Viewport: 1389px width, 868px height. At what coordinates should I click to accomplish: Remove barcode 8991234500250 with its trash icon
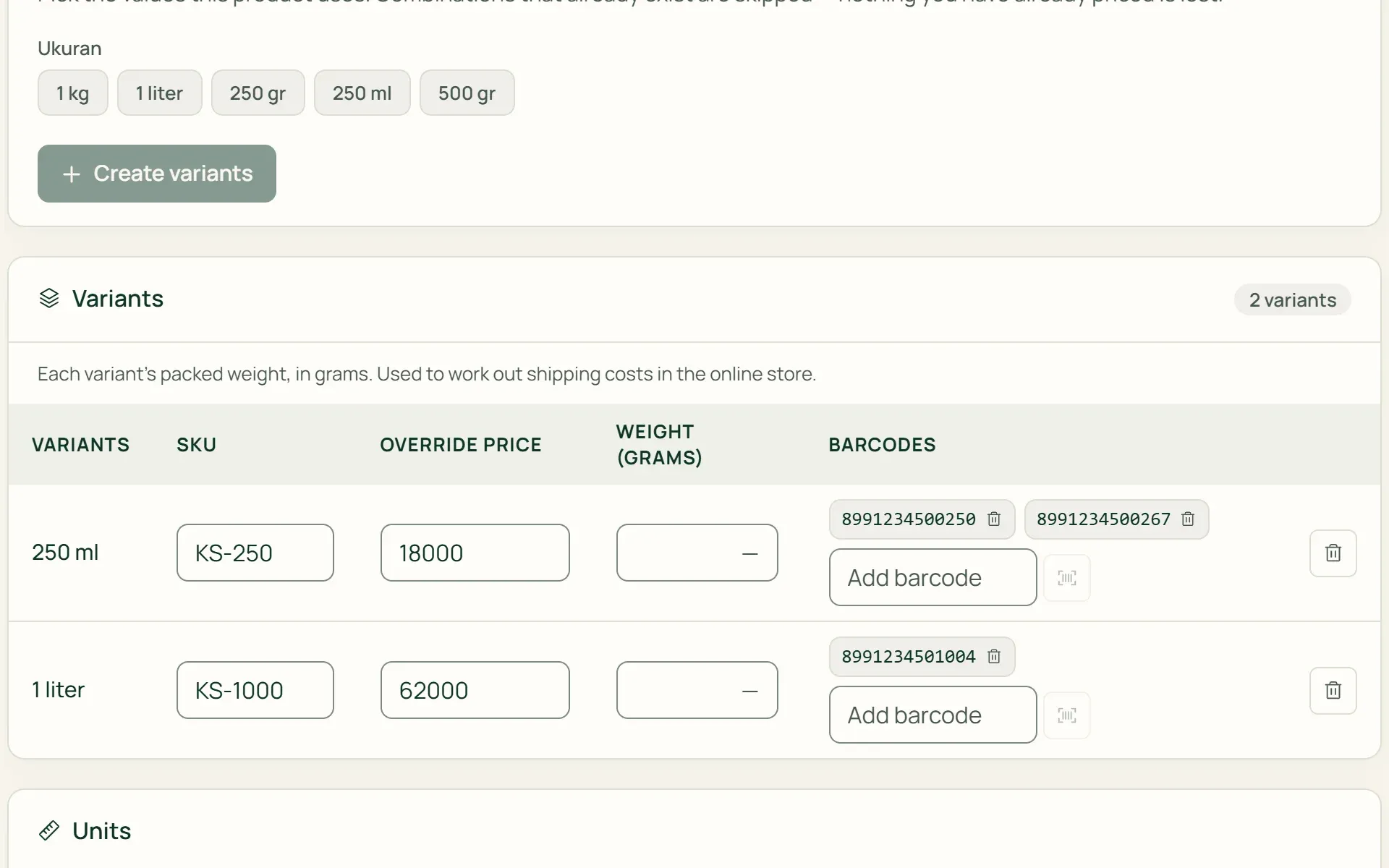(x=994, y=519)
